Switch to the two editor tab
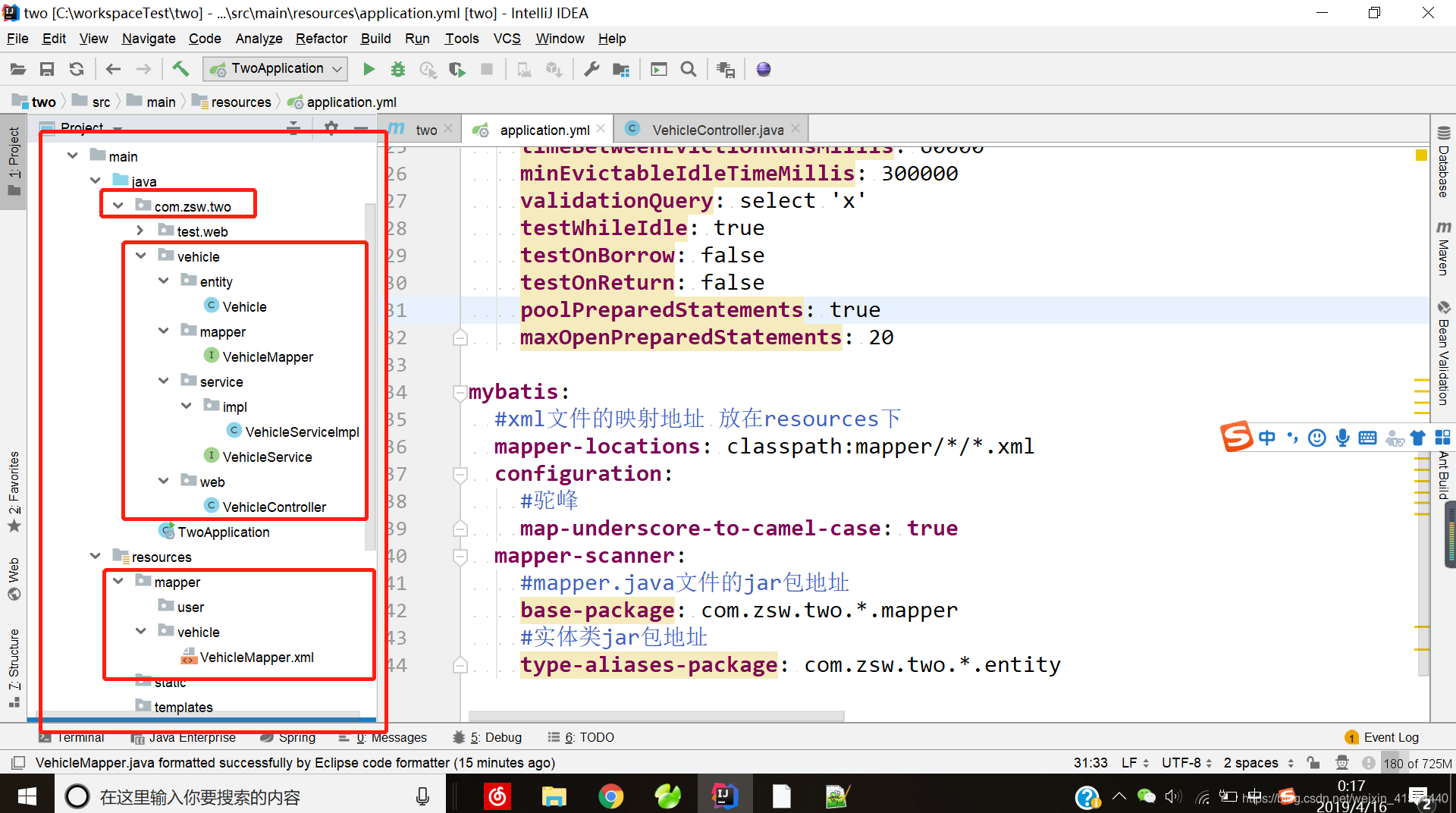1456x813 pixels. [418, 130]
